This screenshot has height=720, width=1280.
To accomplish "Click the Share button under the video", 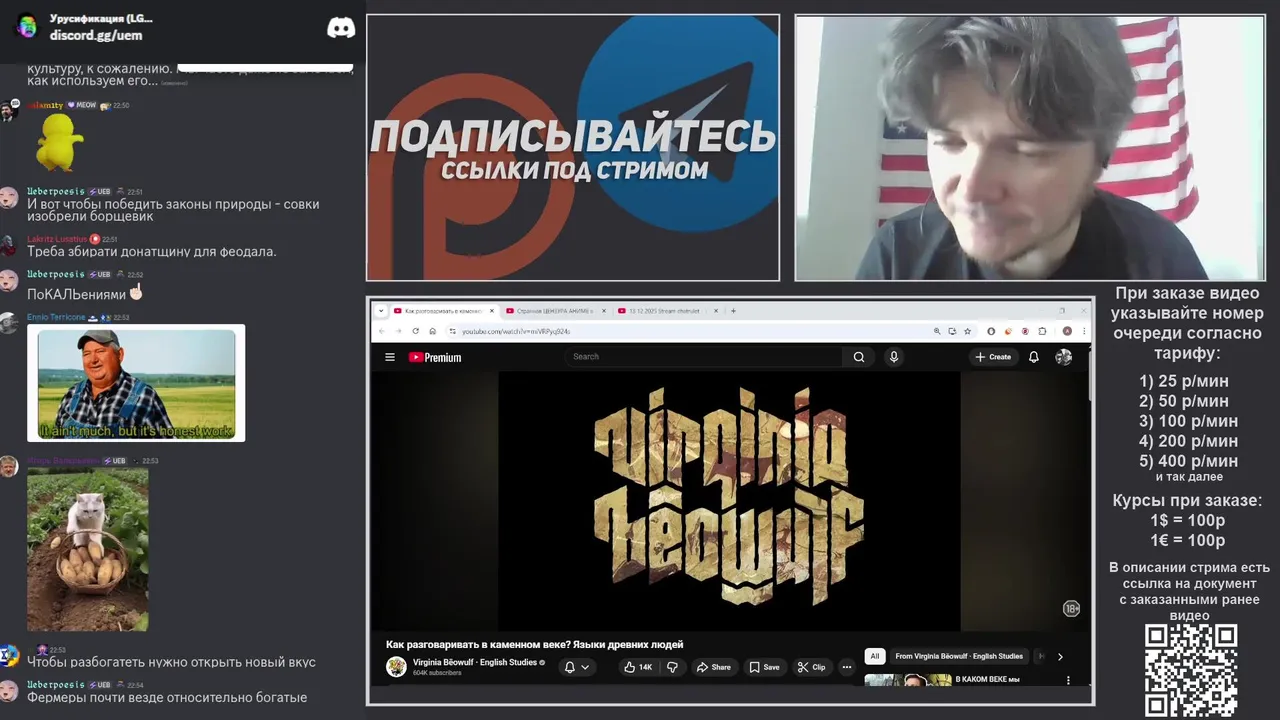I will pos(714,667).
